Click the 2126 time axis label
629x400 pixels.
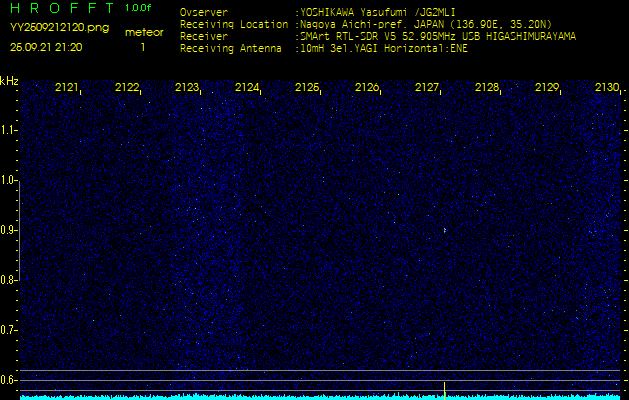point(367,87)
